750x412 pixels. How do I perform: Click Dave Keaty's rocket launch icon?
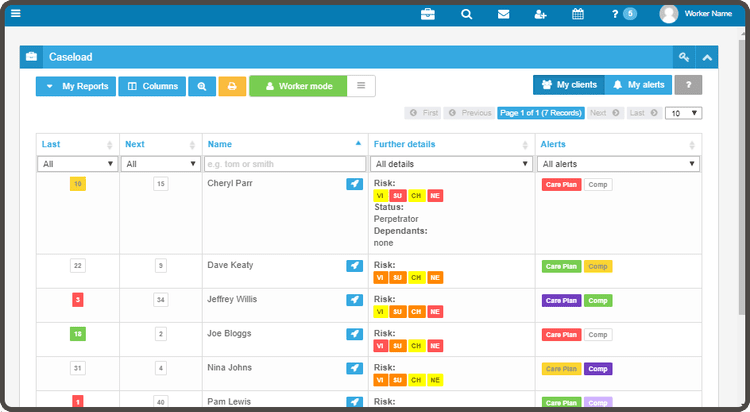click(354, 266)
